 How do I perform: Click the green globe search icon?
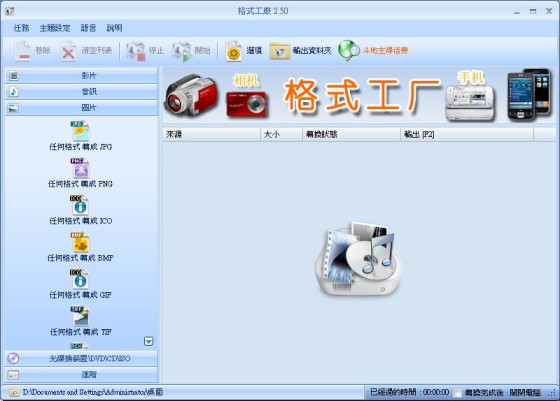pyautogui.click(x=349, y=50)
